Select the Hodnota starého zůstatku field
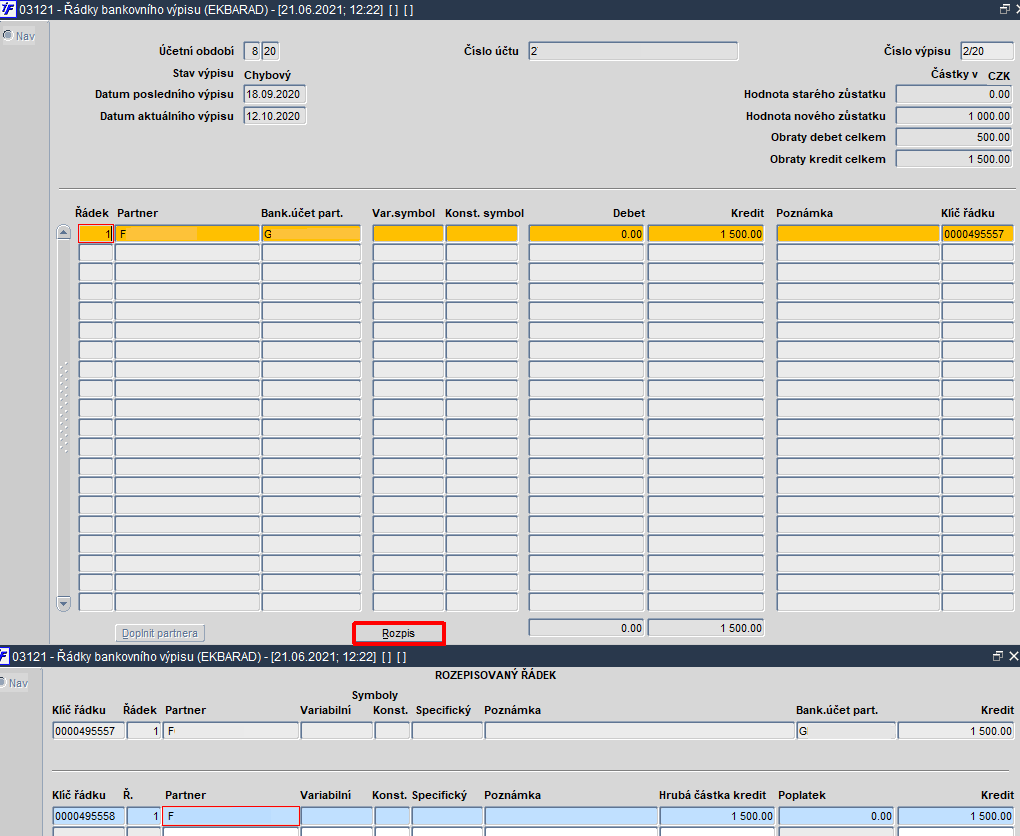Image resolution: width=1020 pixels, height=836 pixels. click(954, 94)
